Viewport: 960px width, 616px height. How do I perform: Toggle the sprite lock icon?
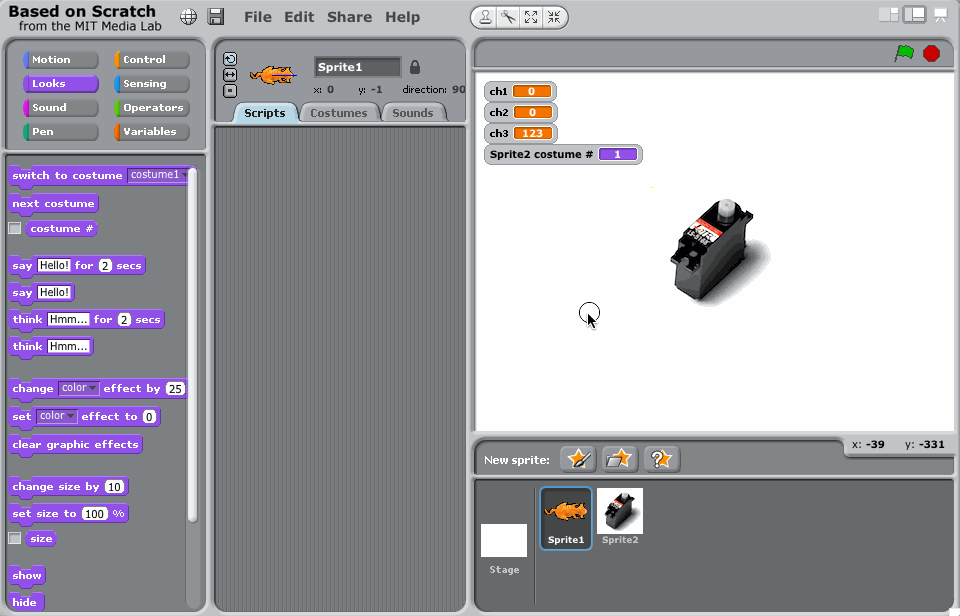point(414,67)
